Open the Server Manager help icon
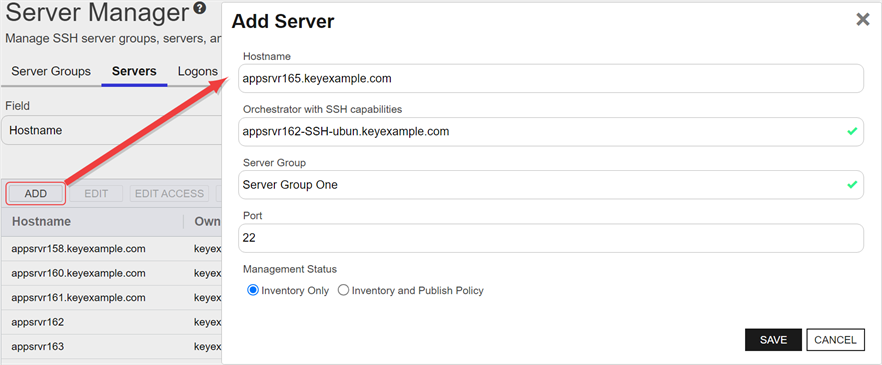882x365 pixels. click(199, 8)
